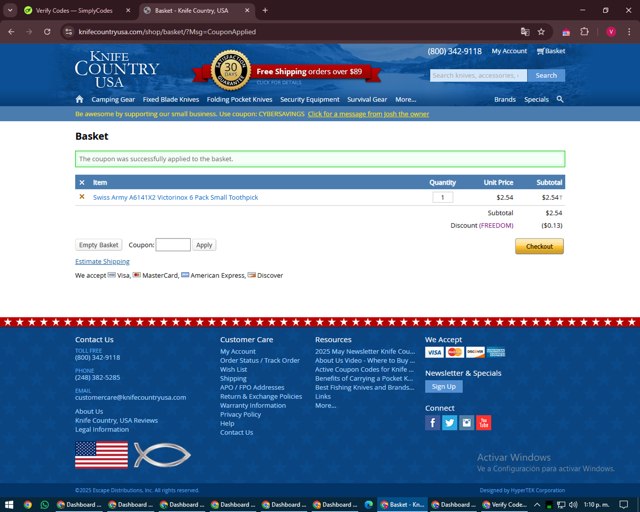This screenshot has height=512, width=640.
Task: Focus the Coupon code input field
Action: [x=173, y=245]
